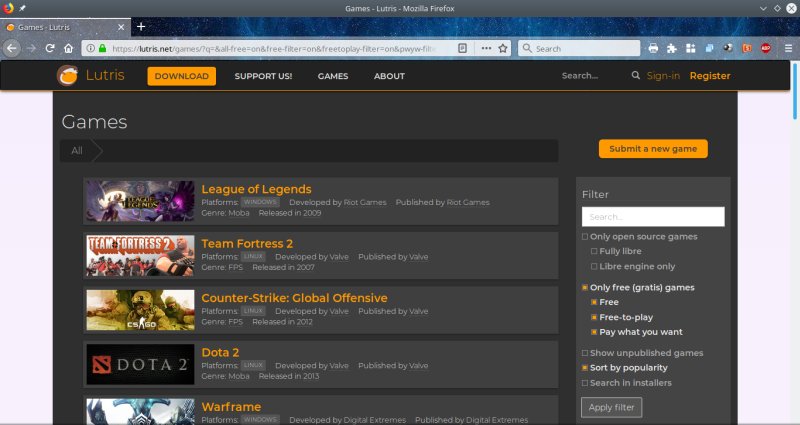Click the green secure padlock icon
The image size is (800, 425).
tap(102, 48)
